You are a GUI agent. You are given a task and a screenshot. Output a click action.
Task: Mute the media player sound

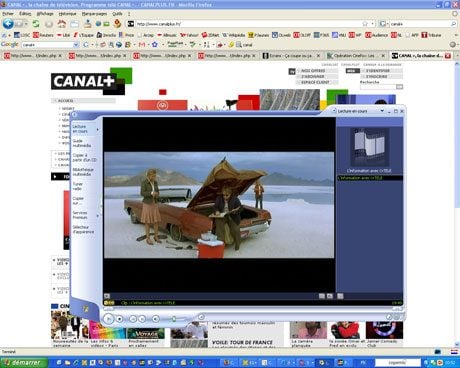point(155,319)
